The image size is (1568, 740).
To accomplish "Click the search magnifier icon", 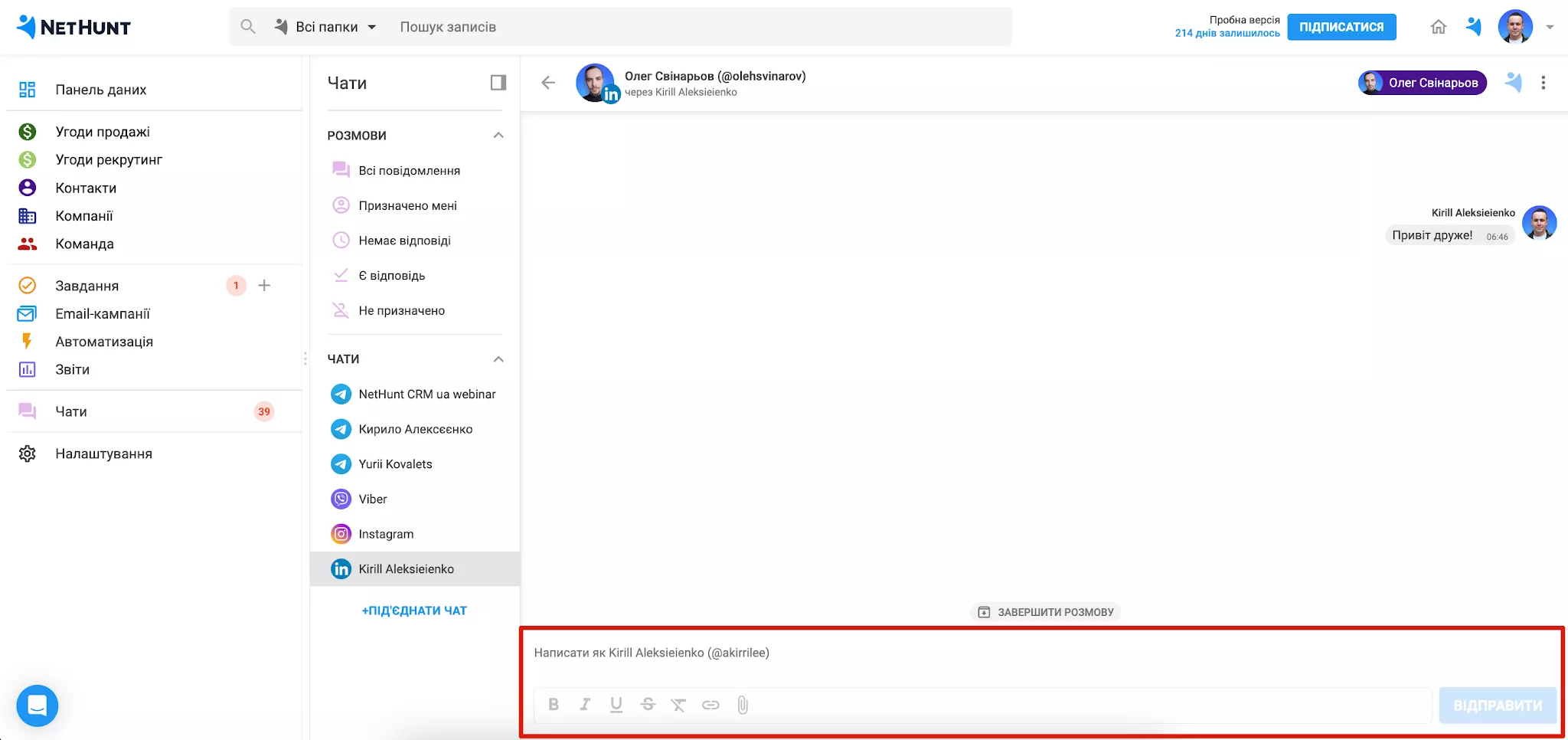I will (x=247, y=27).
